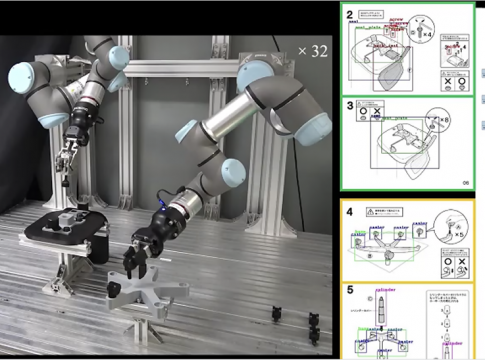The height and width of the screenshot is (360, 485).
Task: Click the step 3 number heading
Action: 350,106
